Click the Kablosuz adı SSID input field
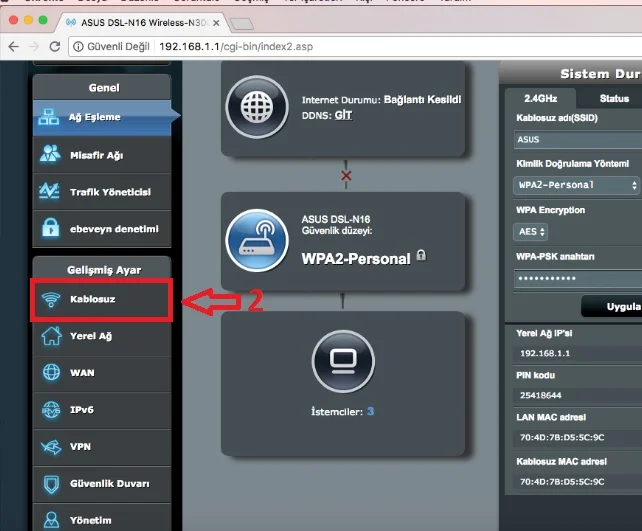This screenshot has height=531, width=642. [577, 140]
